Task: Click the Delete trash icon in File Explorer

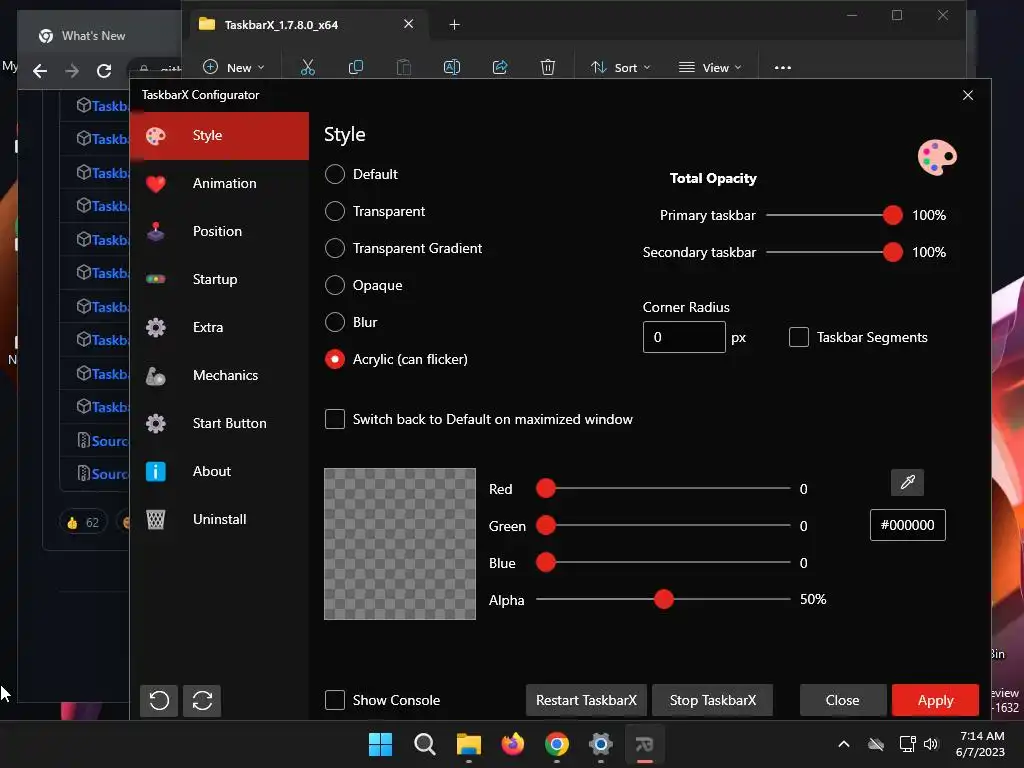Action: [x=548, y=67]
